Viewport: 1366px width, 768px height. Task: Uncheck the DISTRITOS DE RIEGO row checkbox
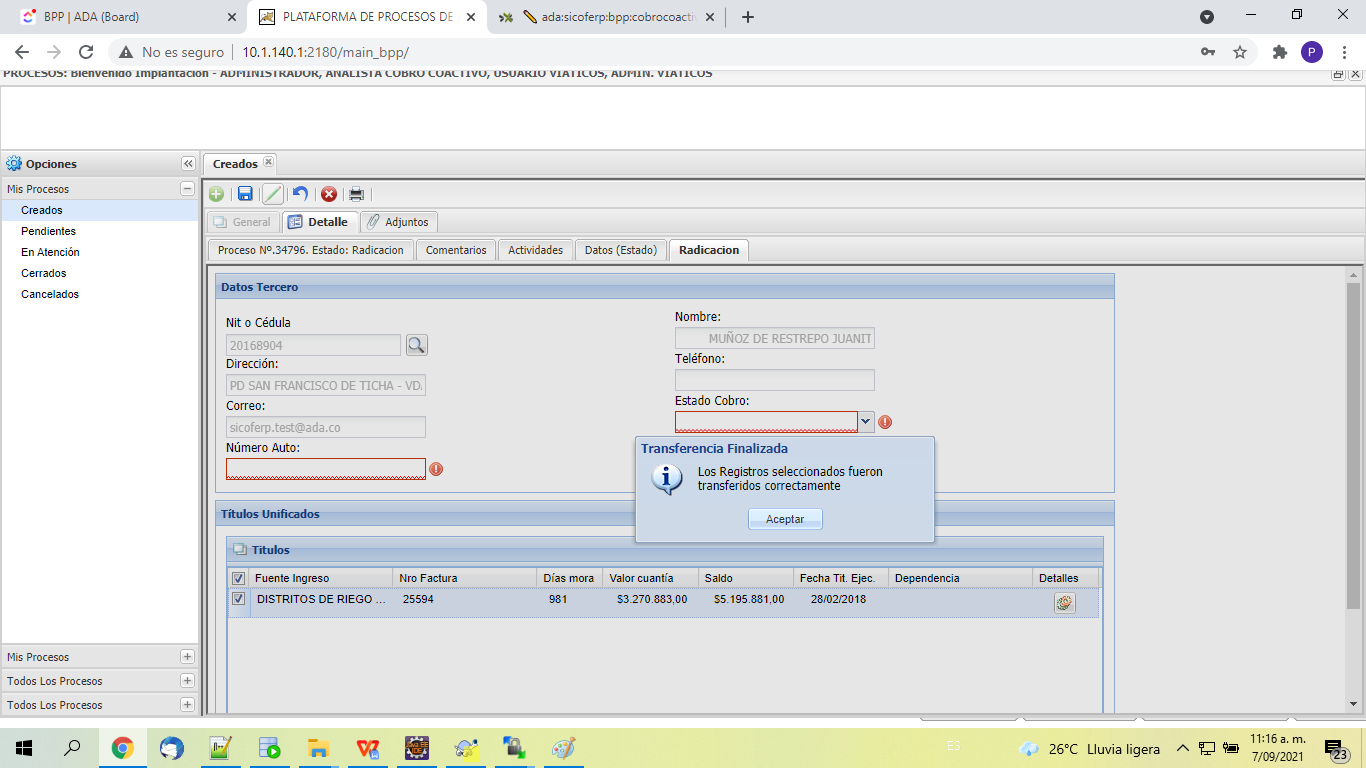click(x=238, y=599)
